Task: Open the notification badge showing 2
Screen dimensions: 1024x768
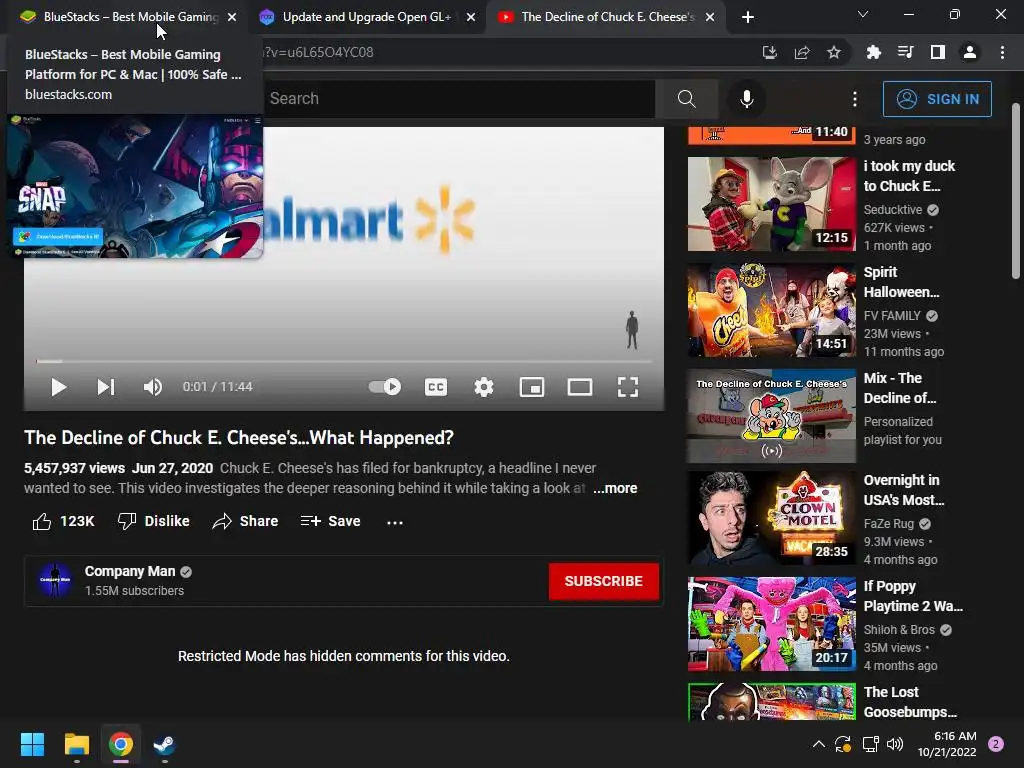Action: click(996, 744)
